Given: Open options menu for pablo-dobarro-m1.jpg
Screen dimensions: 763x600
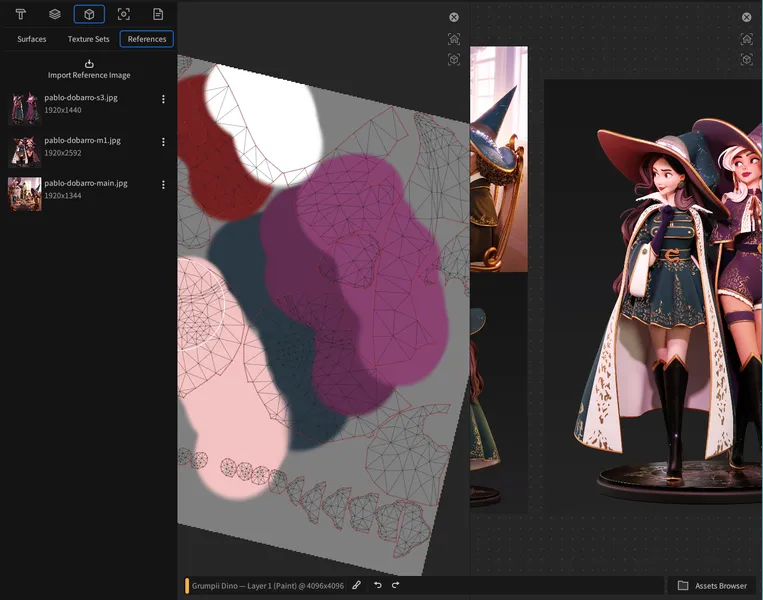Looking at the screenshot, I should [164, 142].
